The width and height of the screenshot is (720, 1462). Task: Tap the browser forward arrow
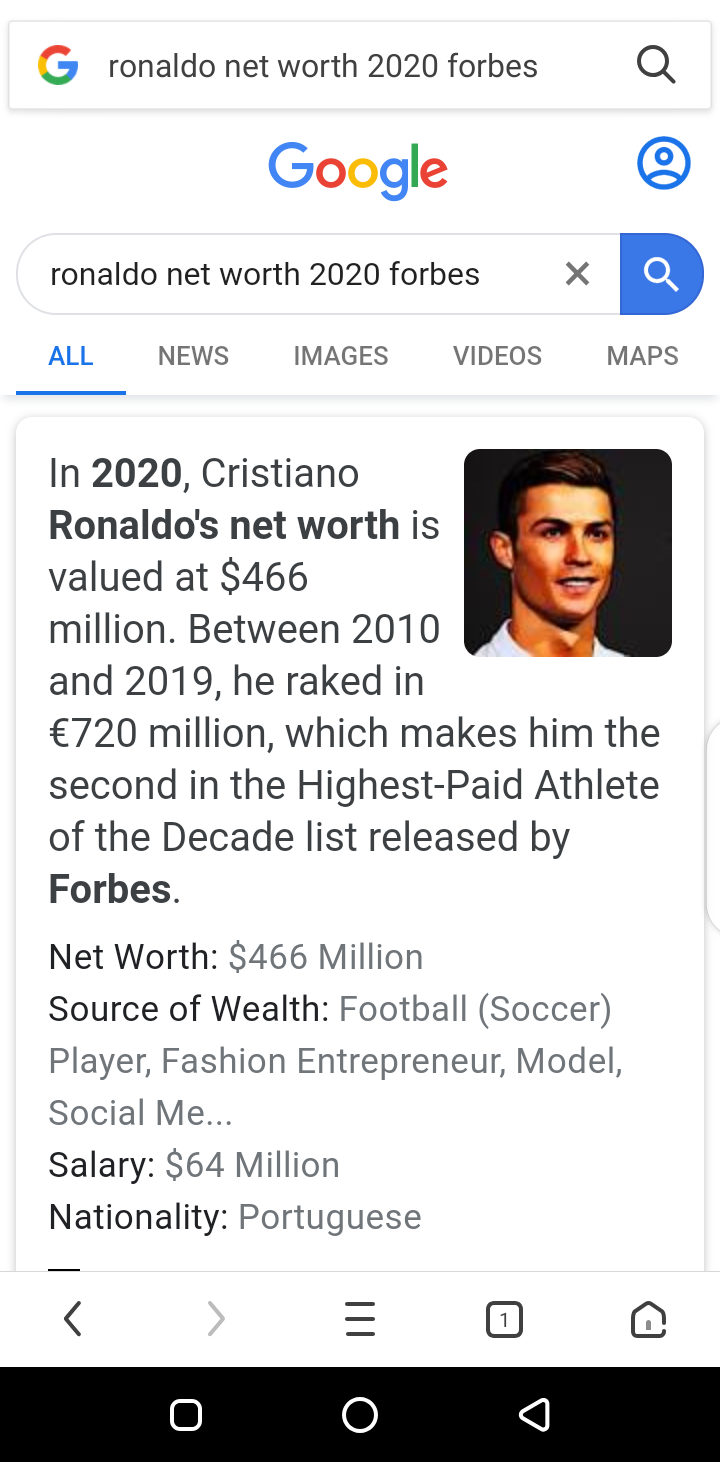coord(216,1320)
